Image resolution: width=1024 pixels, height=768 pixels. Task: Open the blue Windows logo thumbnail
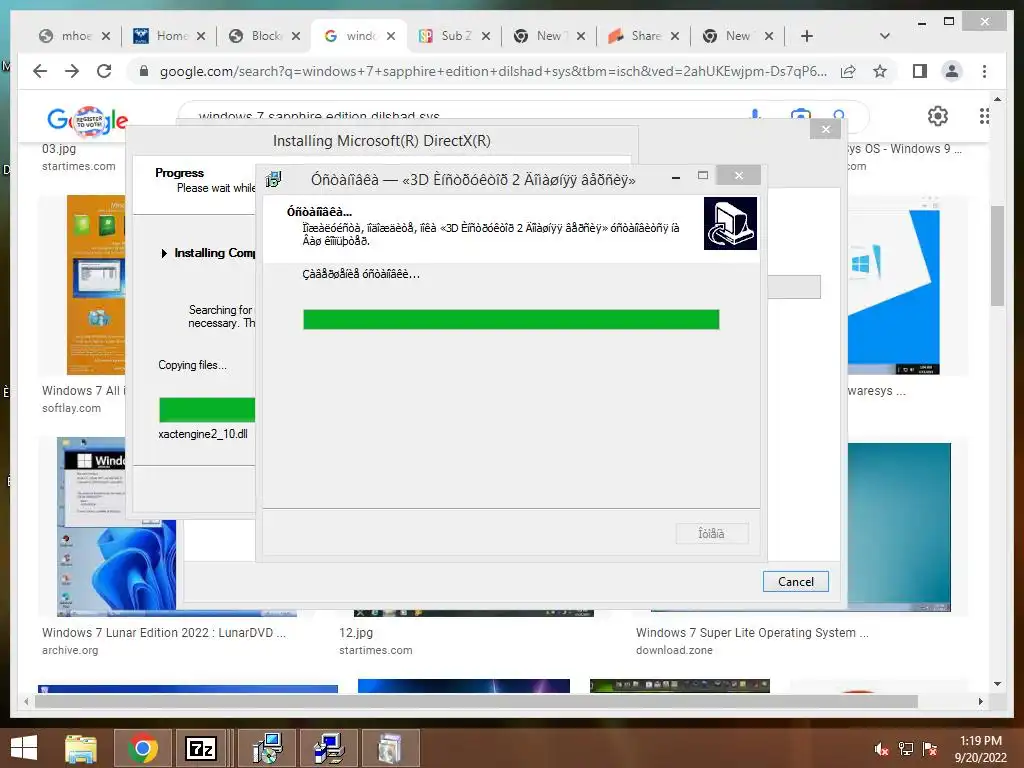893,292
